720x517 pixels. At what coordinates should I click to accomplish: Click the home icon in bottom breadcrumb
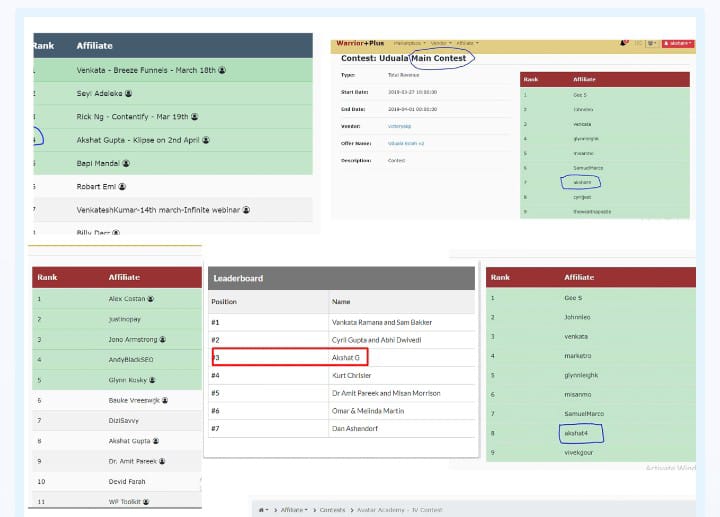click(x=263, y=509)
